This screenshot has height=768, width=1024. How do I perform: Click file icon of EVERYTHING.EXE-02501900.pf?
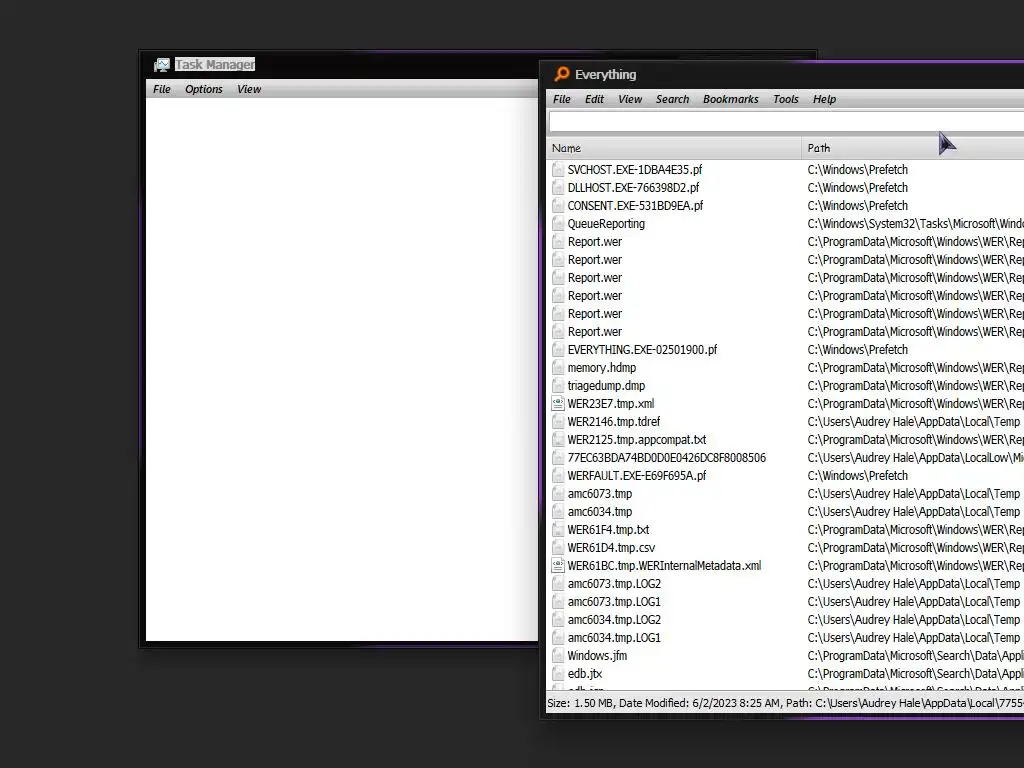tap(558, 349)
